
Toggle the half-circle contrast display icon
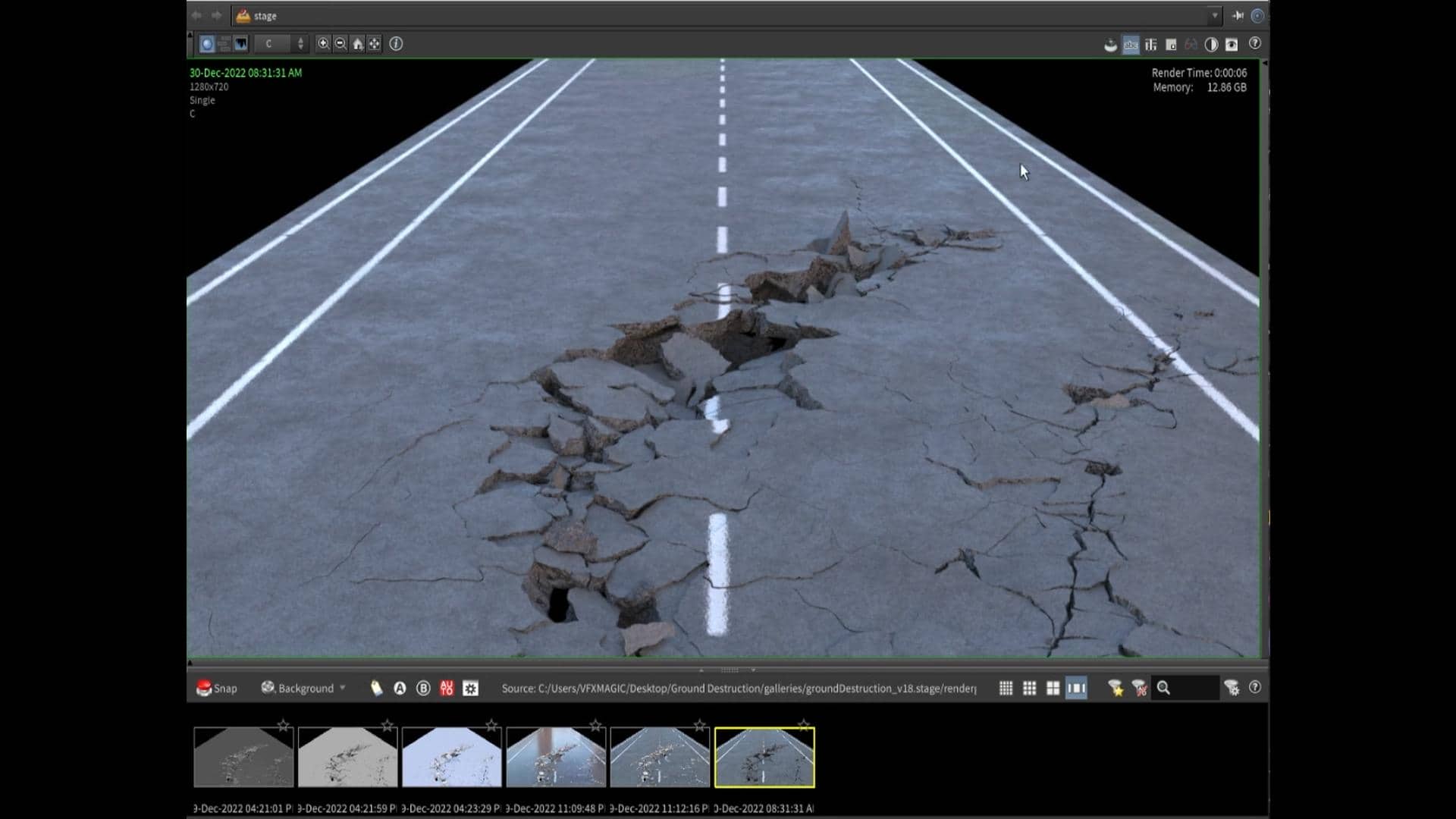click(1211, 45)
